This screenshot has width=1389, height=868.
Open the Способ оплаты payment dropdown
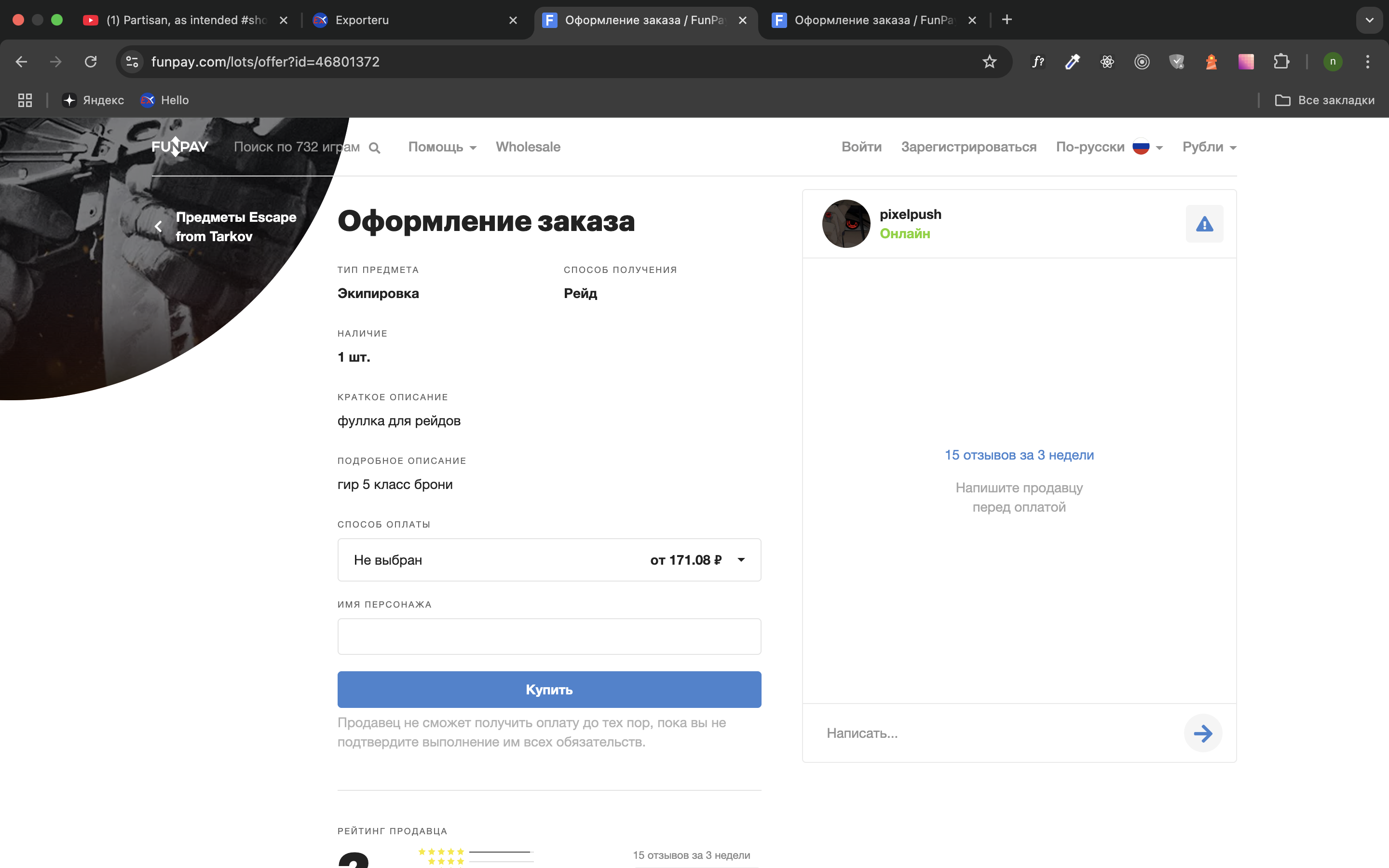point(549,560)
